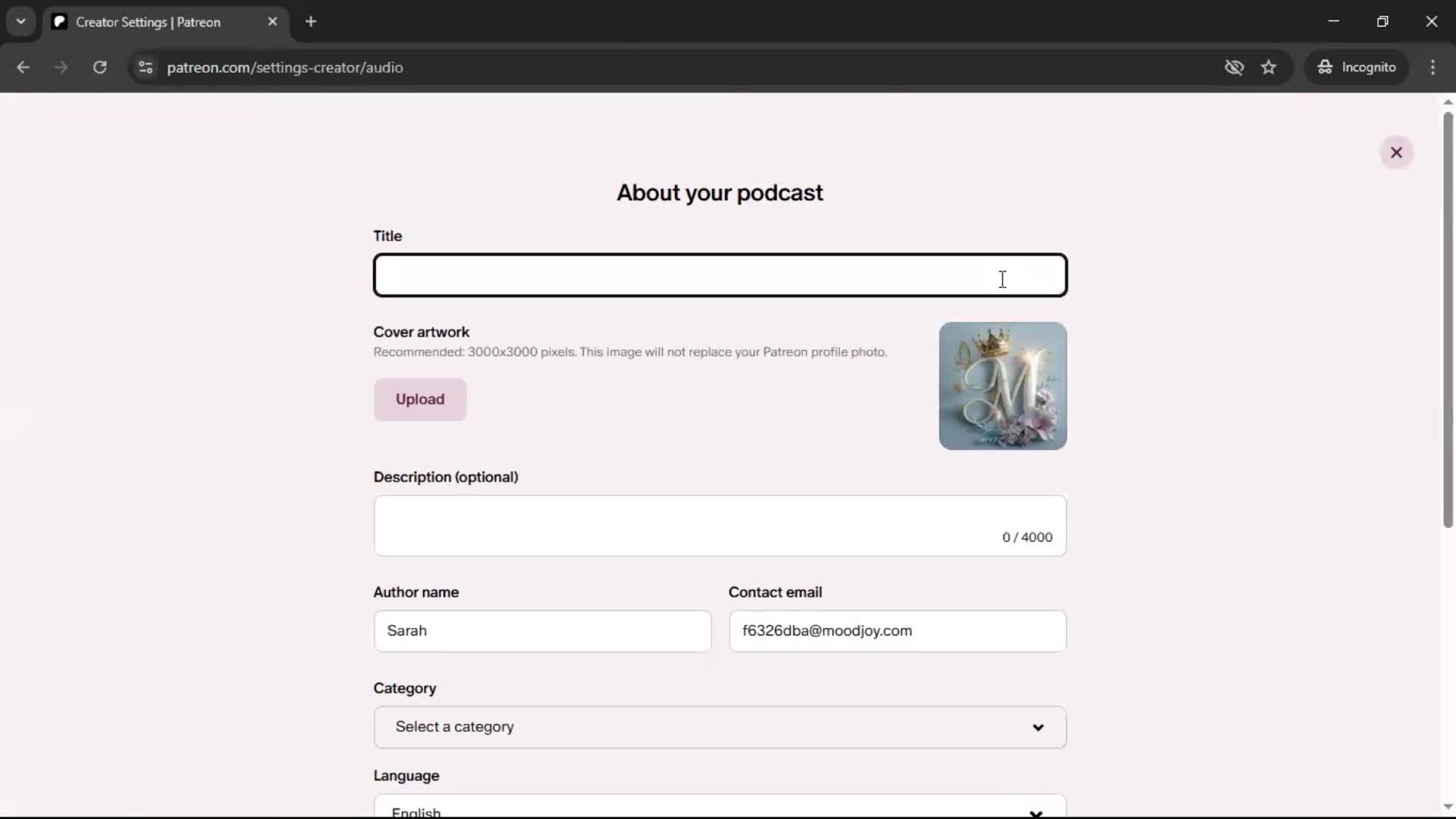Click the 'Cover artwork' label

click(421, 332)
